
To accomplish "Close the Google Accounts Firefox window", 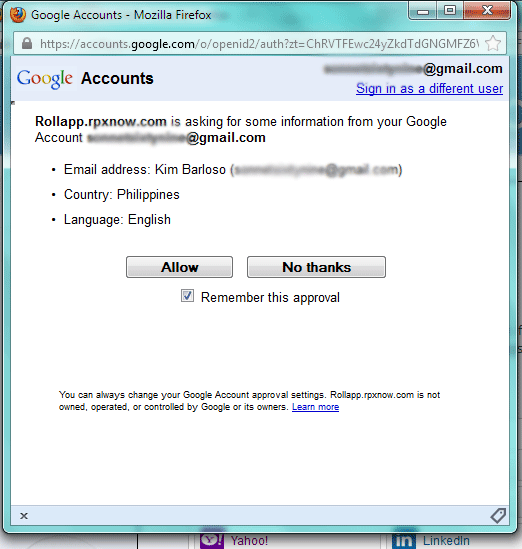I will pyautogui.click(x=487, y=11).
